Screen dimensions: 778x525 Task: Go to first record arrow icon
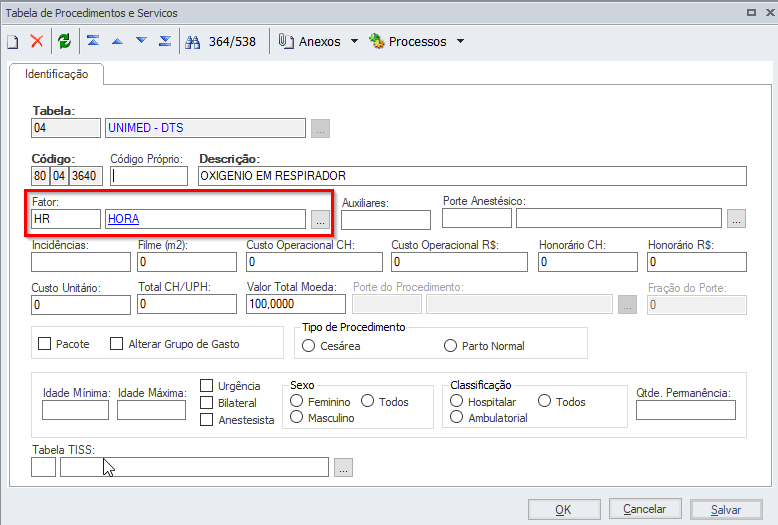pyautogui.click(x=93, y=41)
